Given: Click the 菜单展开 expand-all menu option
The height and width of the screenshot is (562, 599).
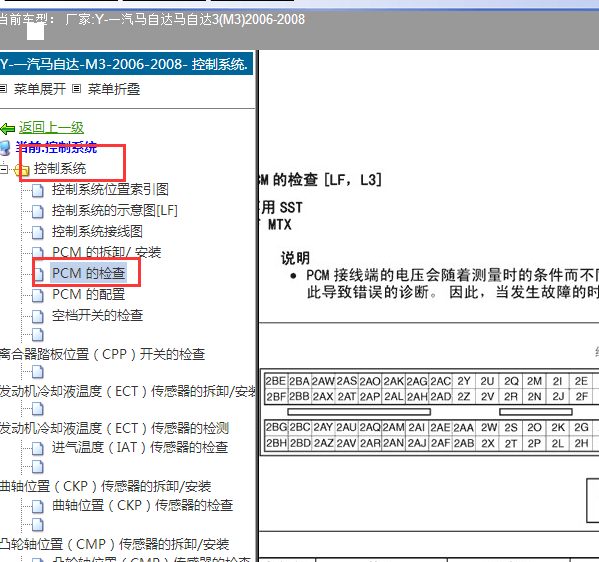Looking at the screenshot, I should point(40,89).
